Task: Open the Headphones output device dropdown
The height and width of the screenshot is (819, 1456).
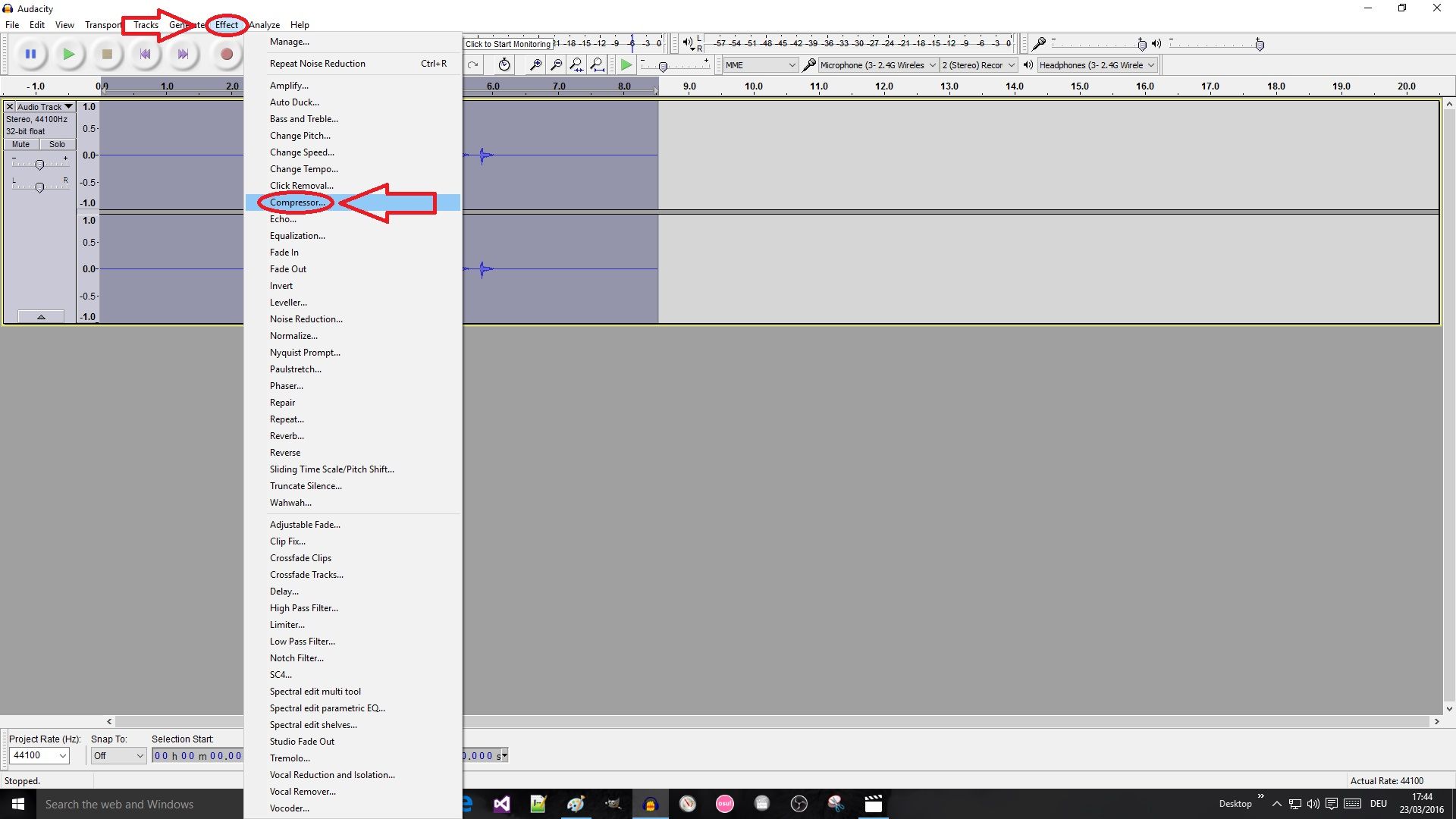Action: pyautogui.click(x=1153, y=64)
